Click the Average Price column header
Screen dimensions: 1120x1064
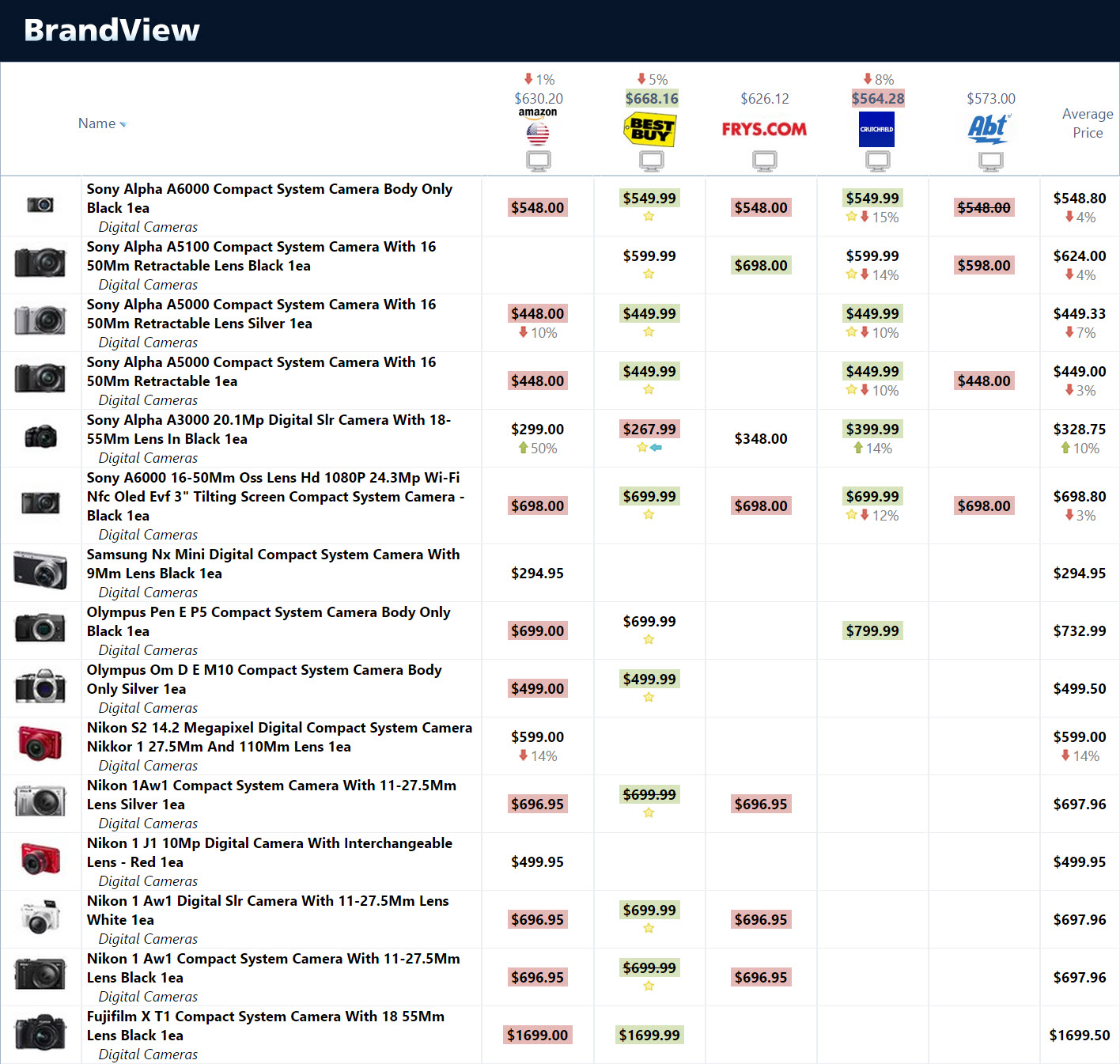(x=1088, y=123)
